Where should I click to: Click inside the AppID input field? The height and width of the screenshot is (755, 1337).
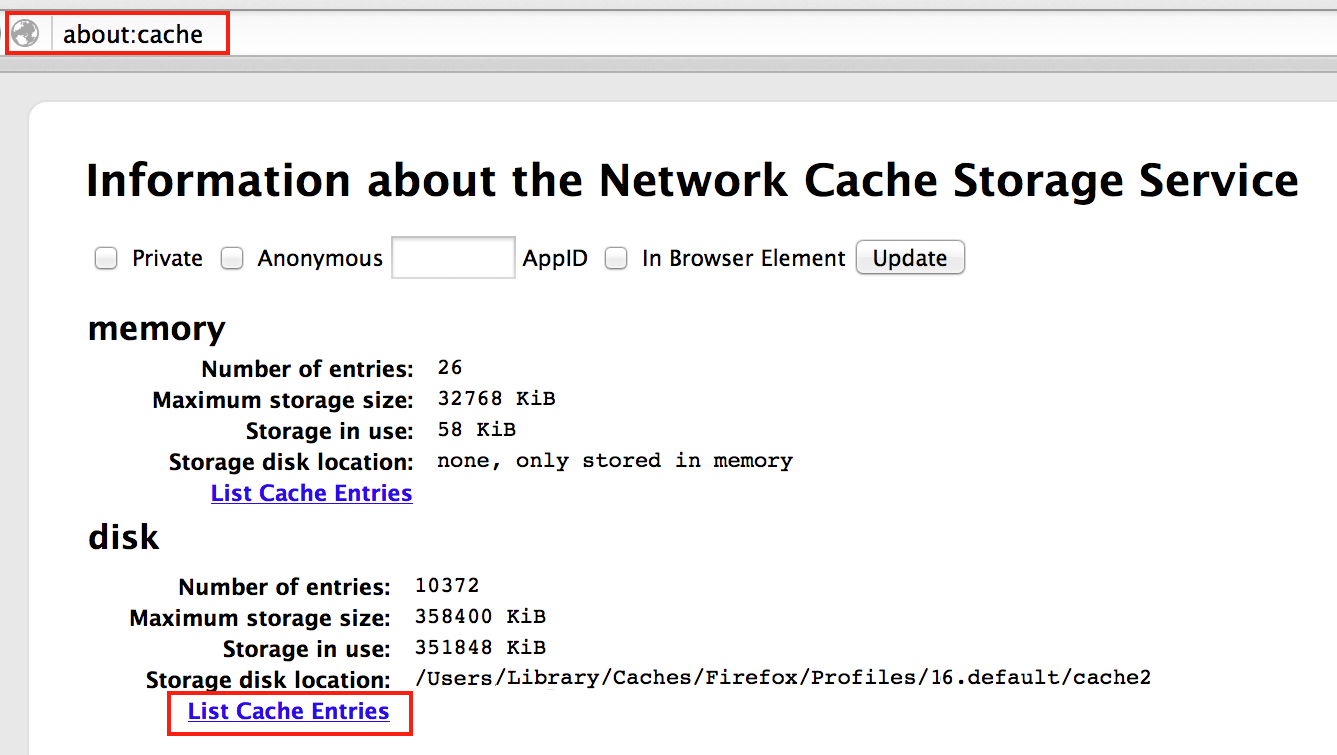452,257
